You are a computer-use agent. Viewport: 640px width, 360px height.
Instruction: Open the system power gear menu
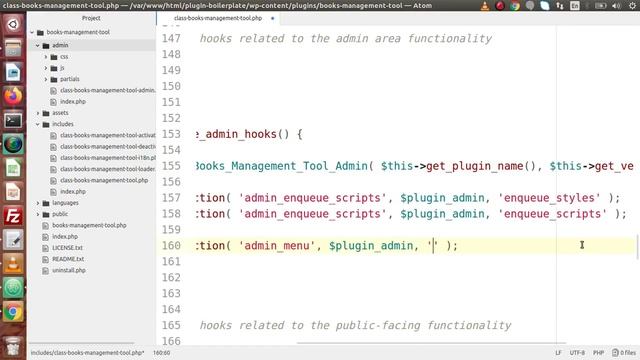[x=632, y=6]
